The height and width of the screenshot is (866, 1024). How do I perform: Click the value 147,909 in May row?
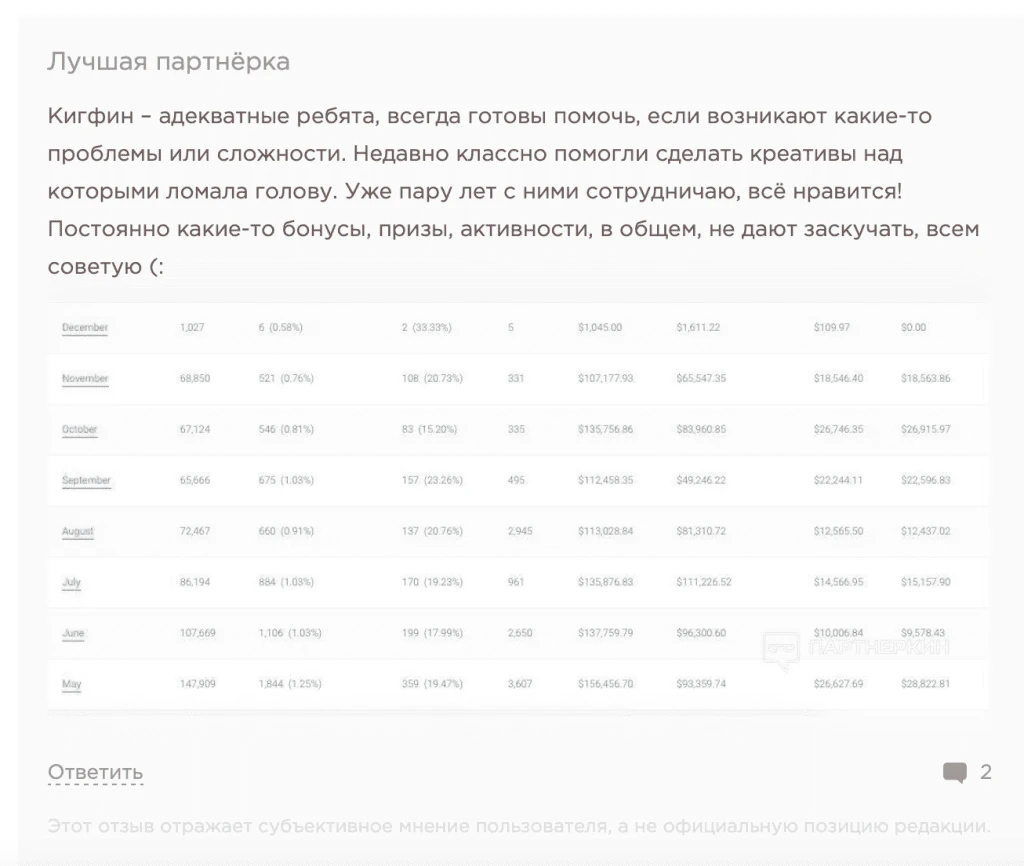[198, 684]
